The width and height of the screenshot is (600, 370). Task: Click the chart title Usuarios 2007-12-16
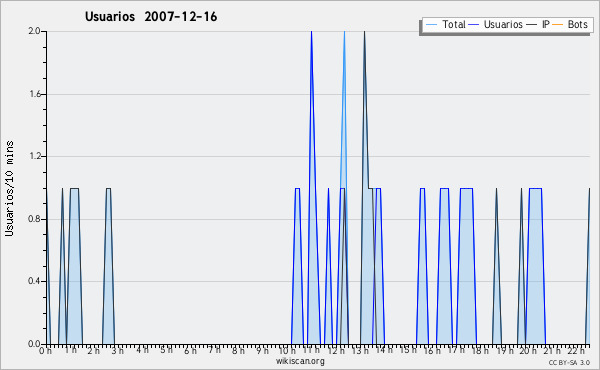151,16
